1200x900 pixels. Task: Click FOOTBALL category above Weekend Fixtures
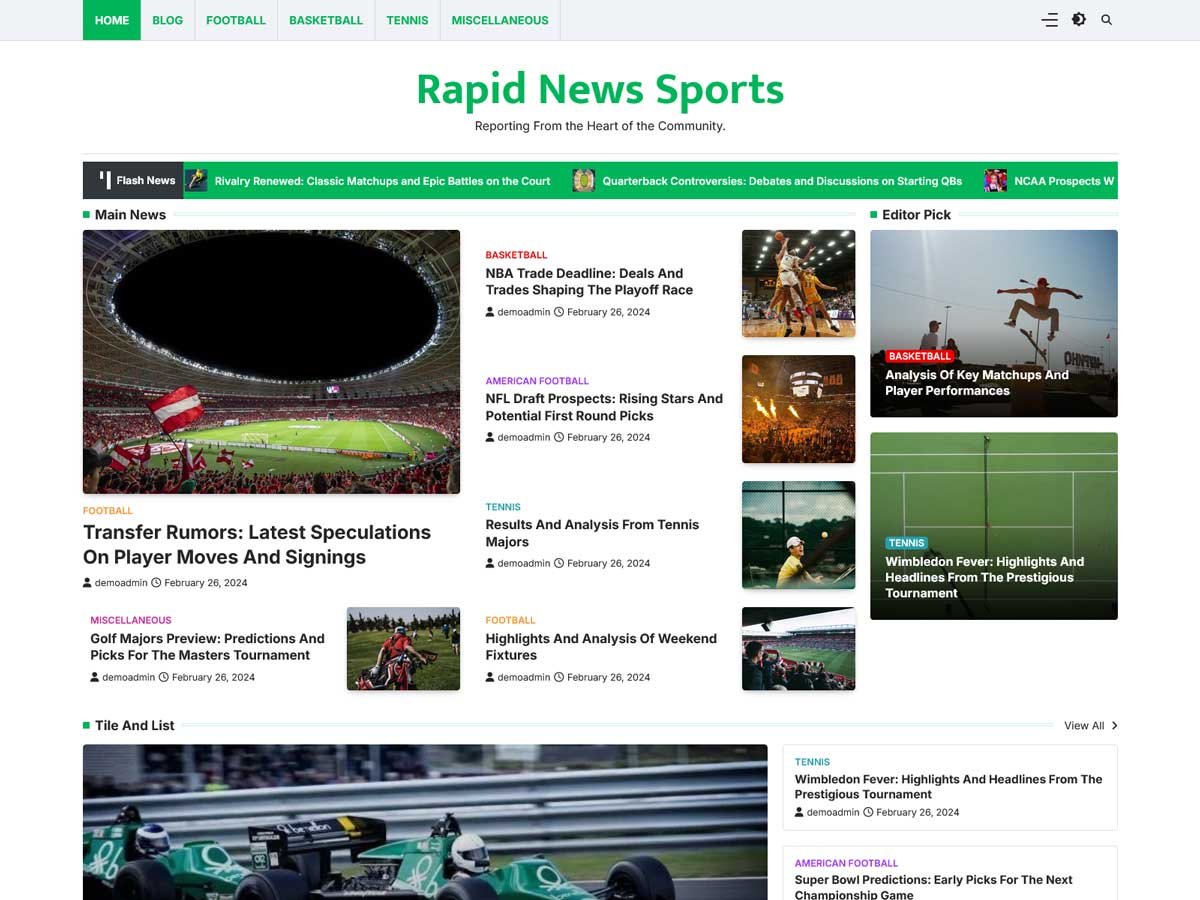511,620
